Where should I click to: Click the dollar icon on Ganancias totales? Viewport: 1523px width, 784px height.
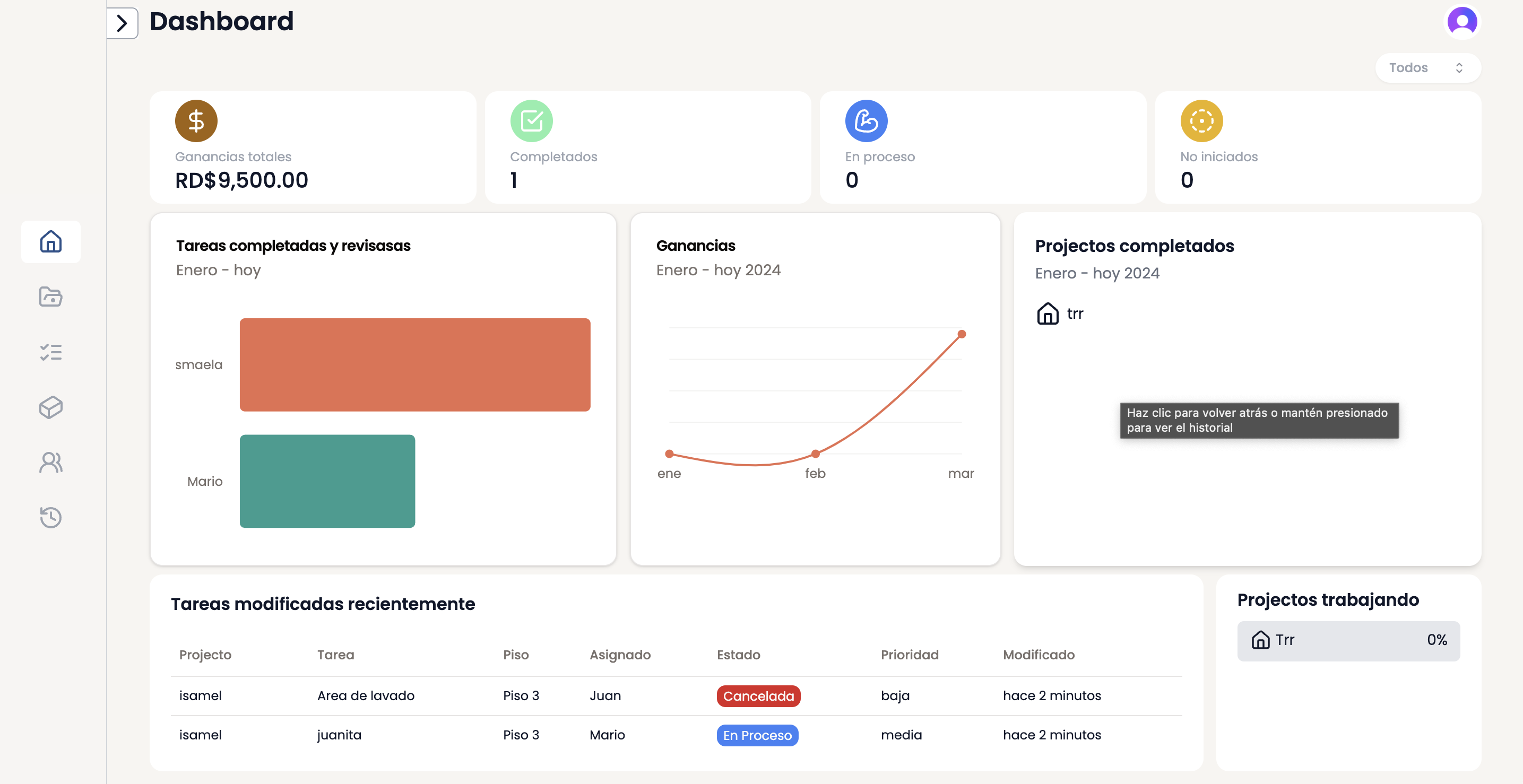click(x=196, y=121)
